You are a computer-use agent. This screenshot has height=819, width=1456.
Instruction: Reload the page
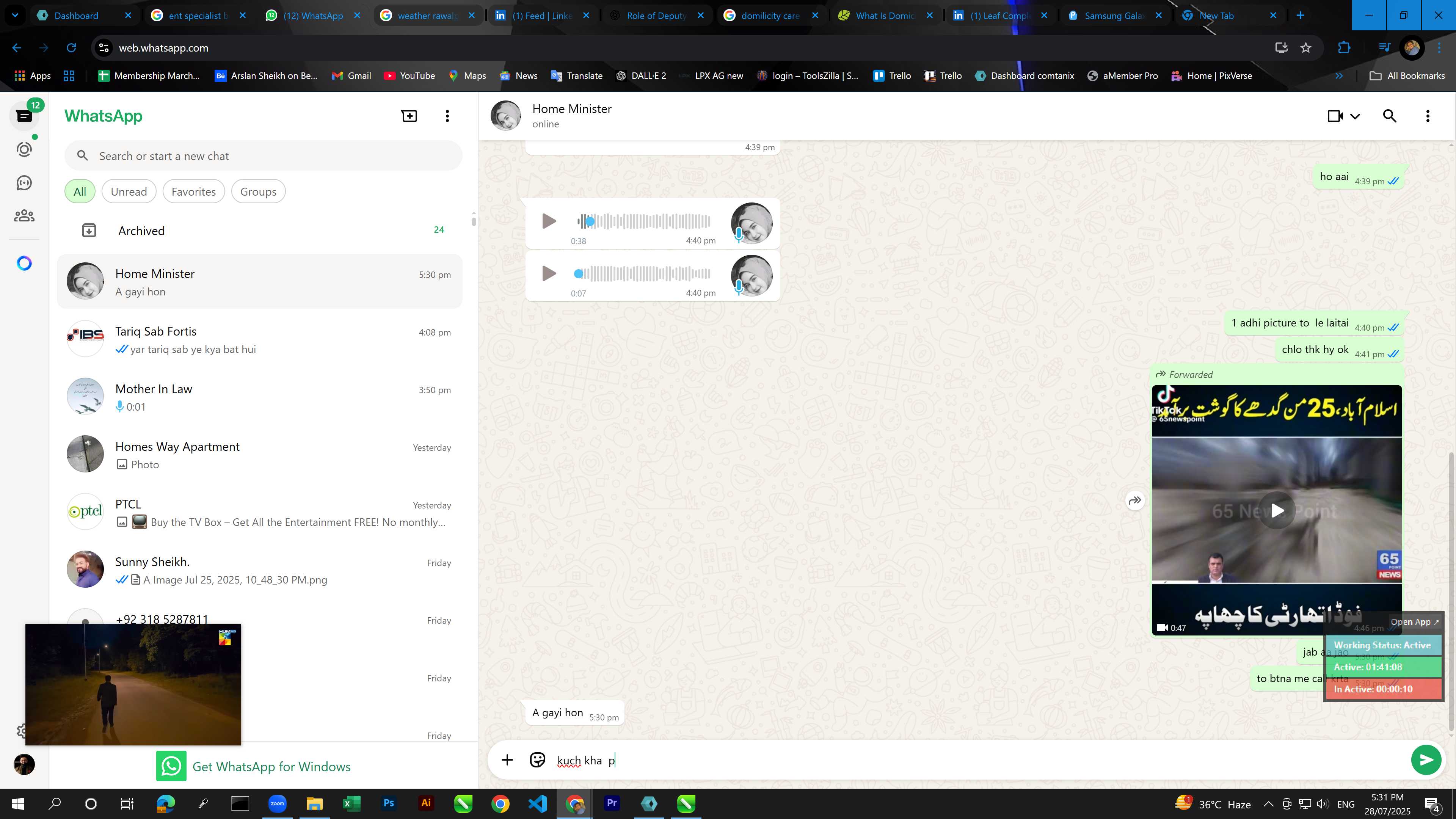tap(71, 48)
